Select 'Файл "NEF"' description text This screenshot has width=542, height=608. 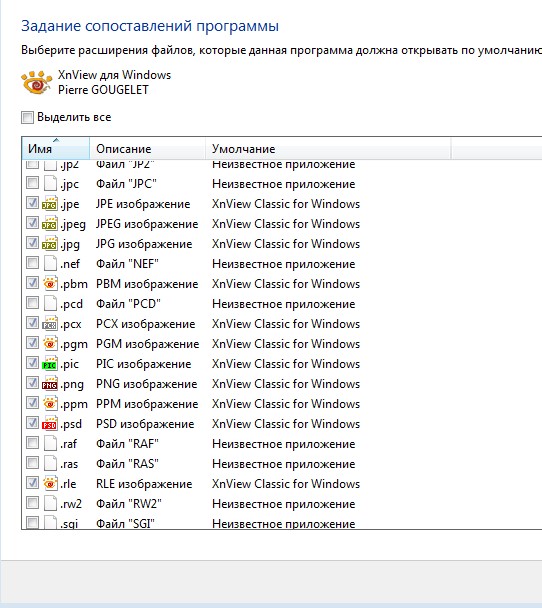[127, 264]
